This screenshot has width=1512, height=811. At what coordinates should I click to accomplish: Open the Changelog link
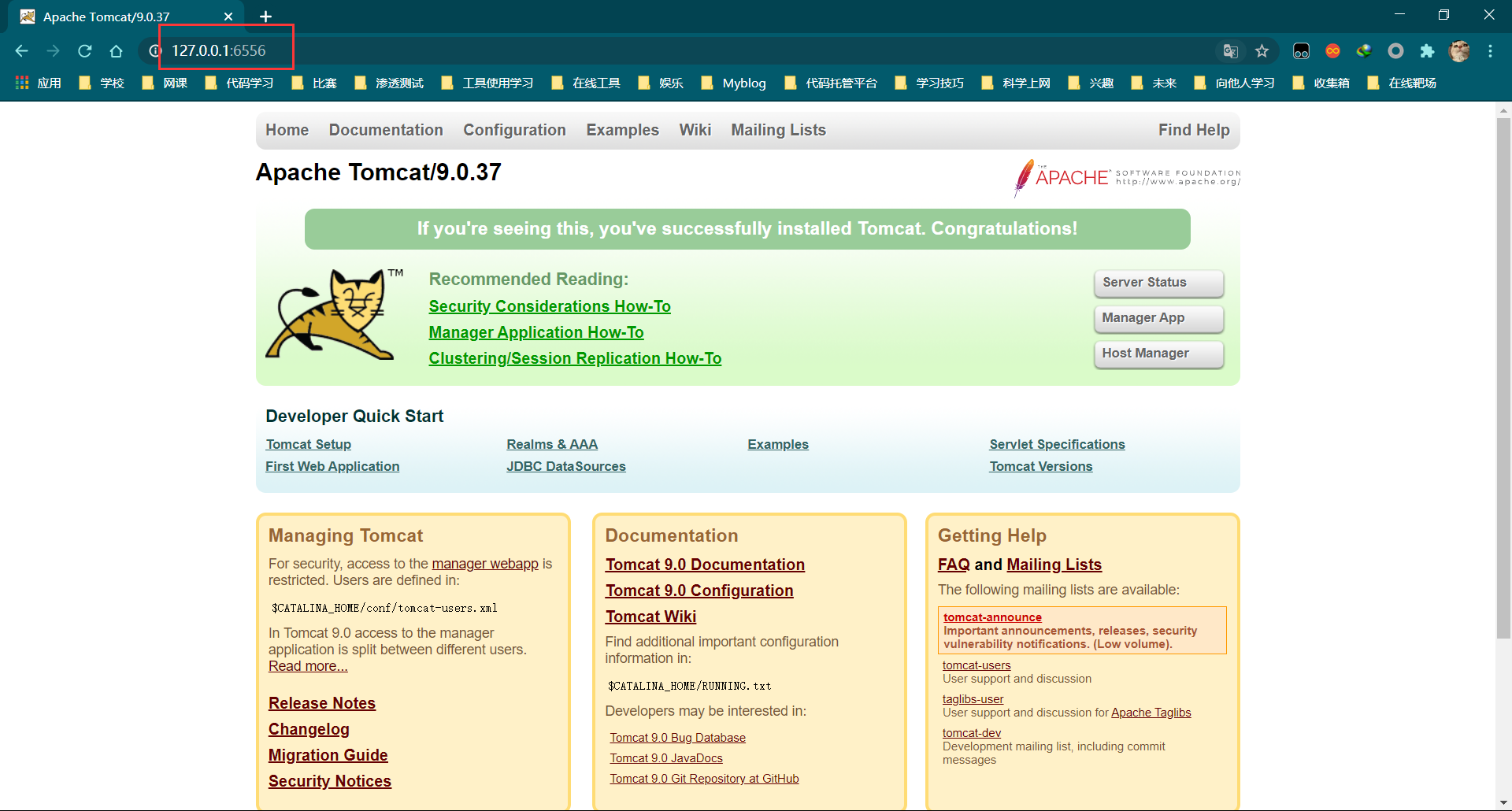pyautogui.click(x=309, y=729)
